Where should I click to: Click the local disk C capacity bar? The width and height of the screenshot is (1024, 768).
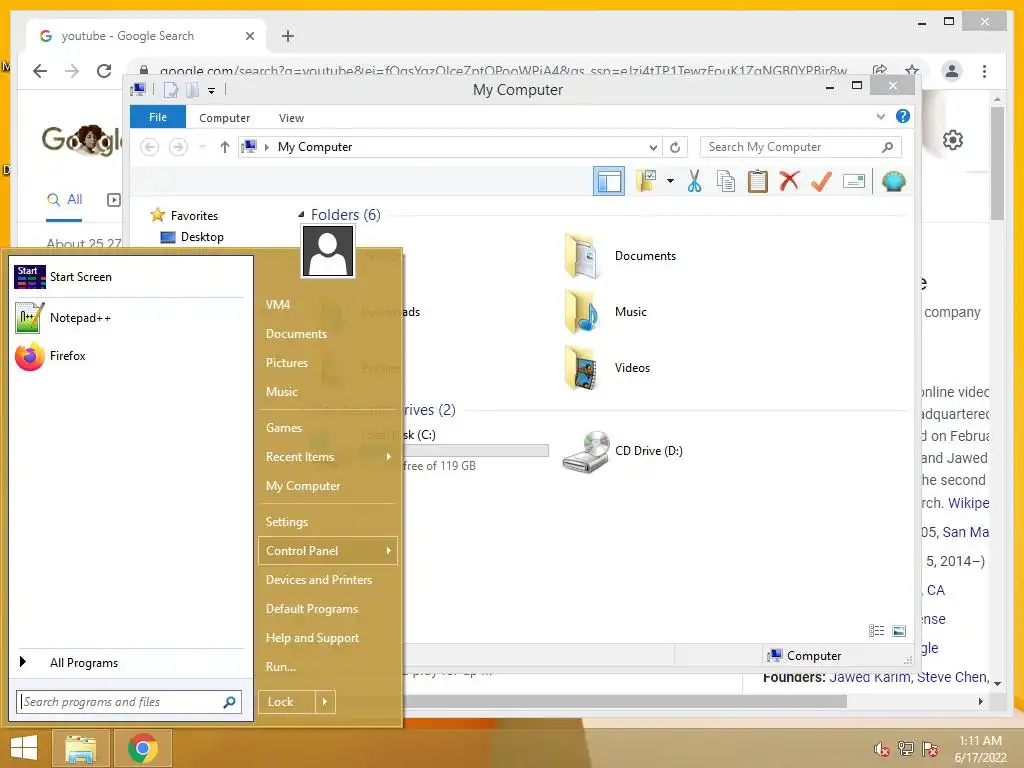coord(475,451)
